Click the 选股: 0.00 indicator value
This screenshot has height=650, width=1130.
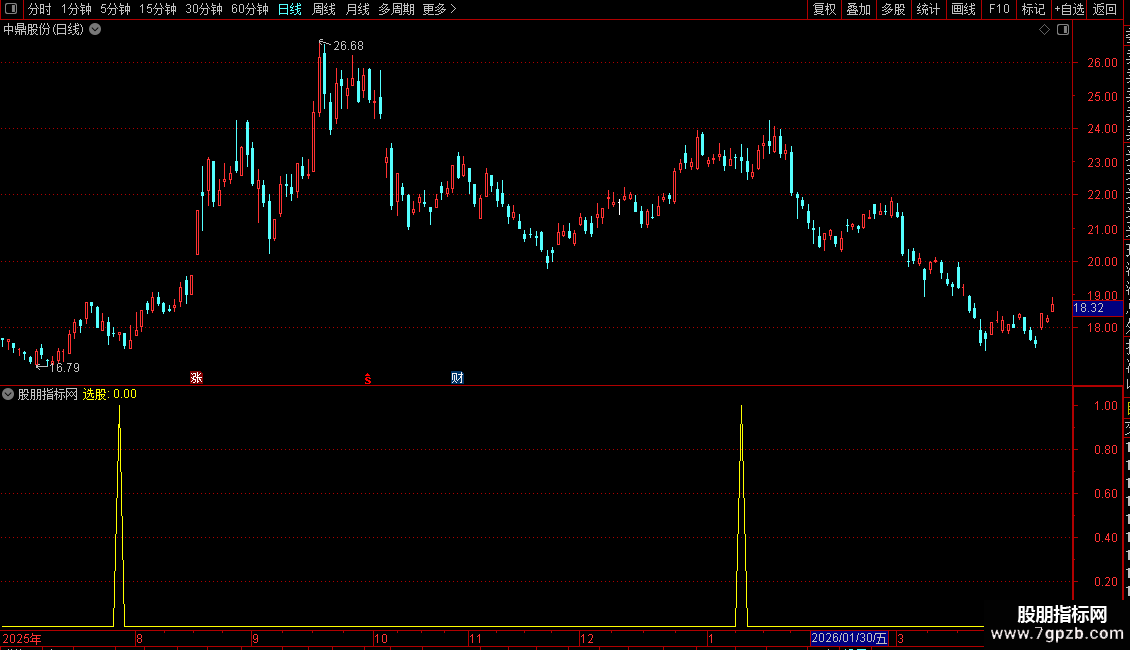click(x=110, y=394)
